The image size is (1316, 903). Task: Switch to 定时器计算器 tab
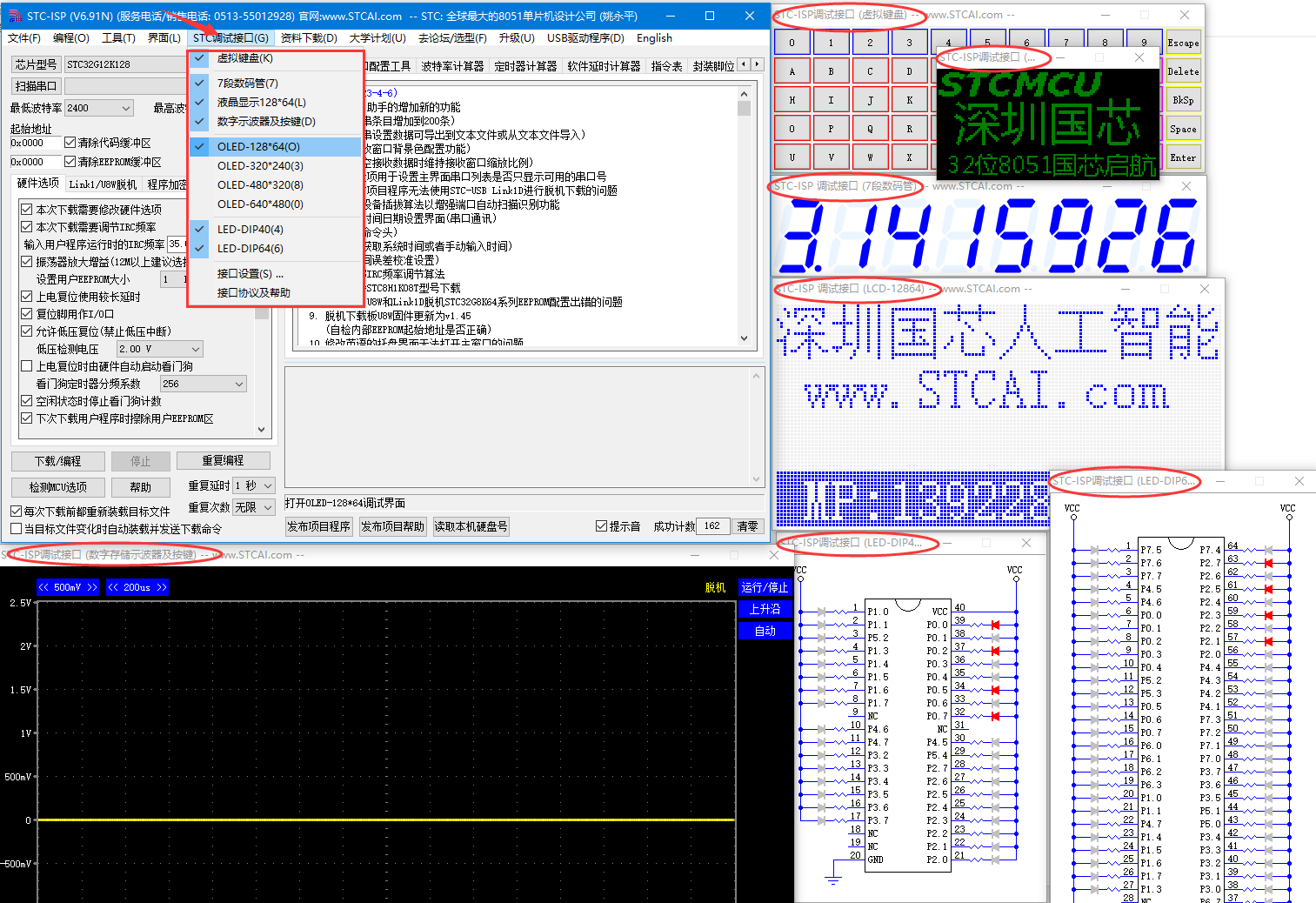[x=525, y=66]
